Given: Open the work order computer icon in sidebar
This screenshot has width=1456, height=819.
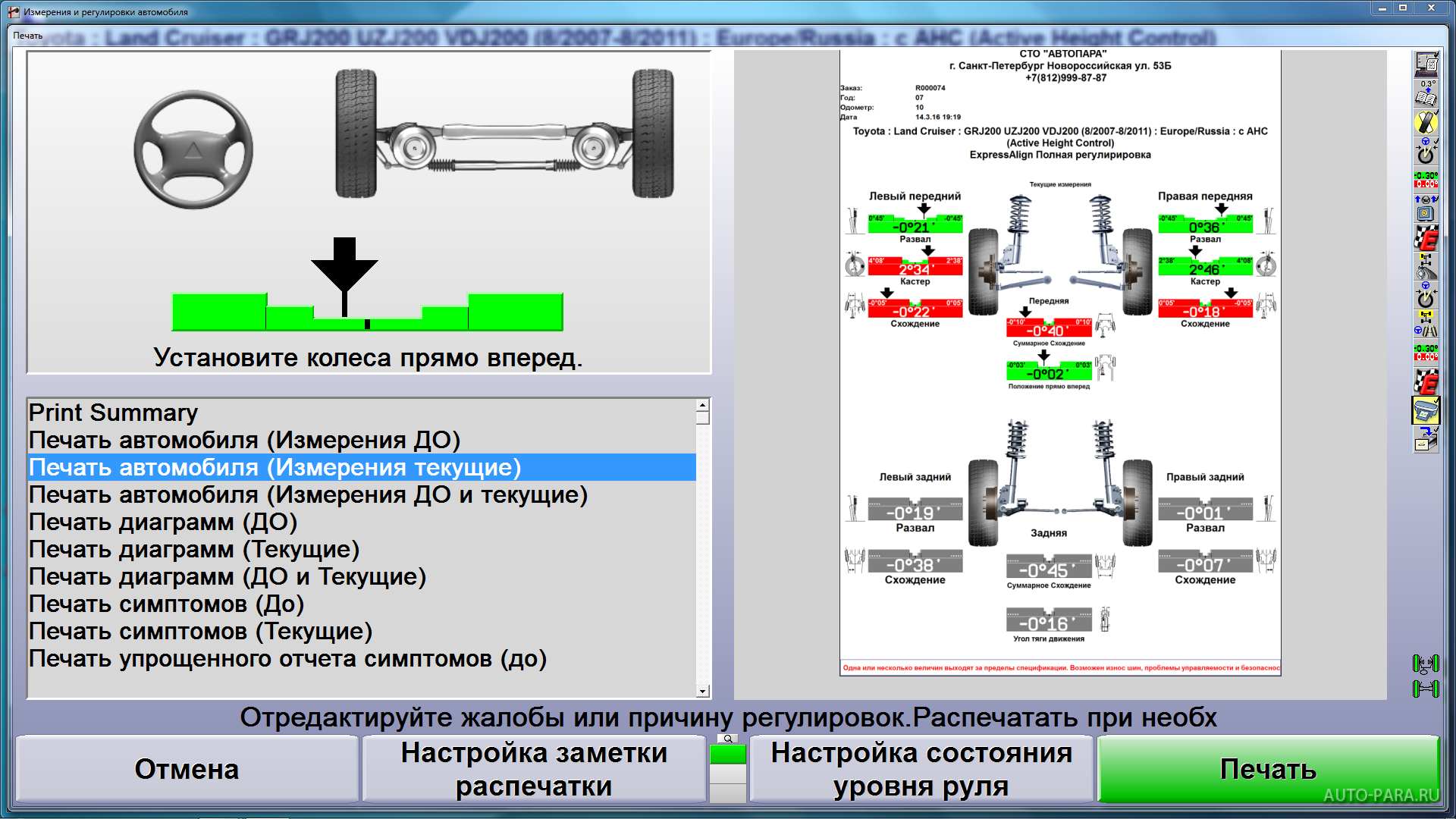Looking at the screenshot, I should pyautogui.click(x=1426, y=64).
